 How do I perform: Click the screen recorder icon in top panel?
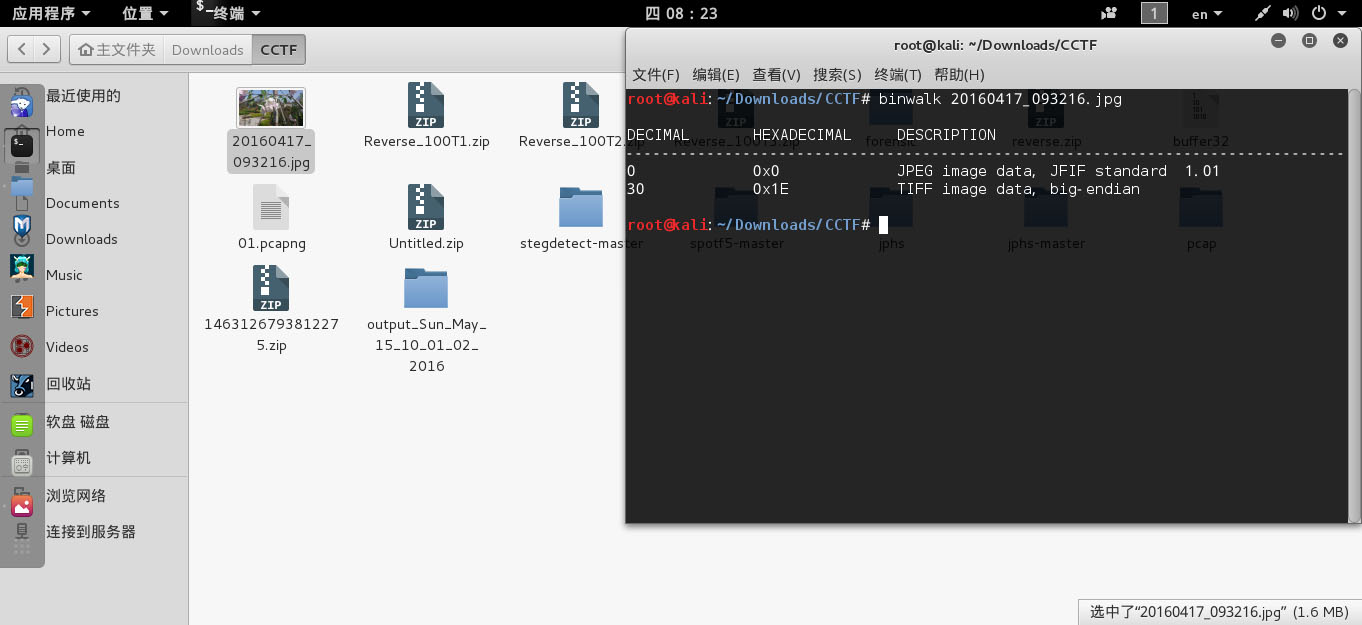[x=1109, y=13]
